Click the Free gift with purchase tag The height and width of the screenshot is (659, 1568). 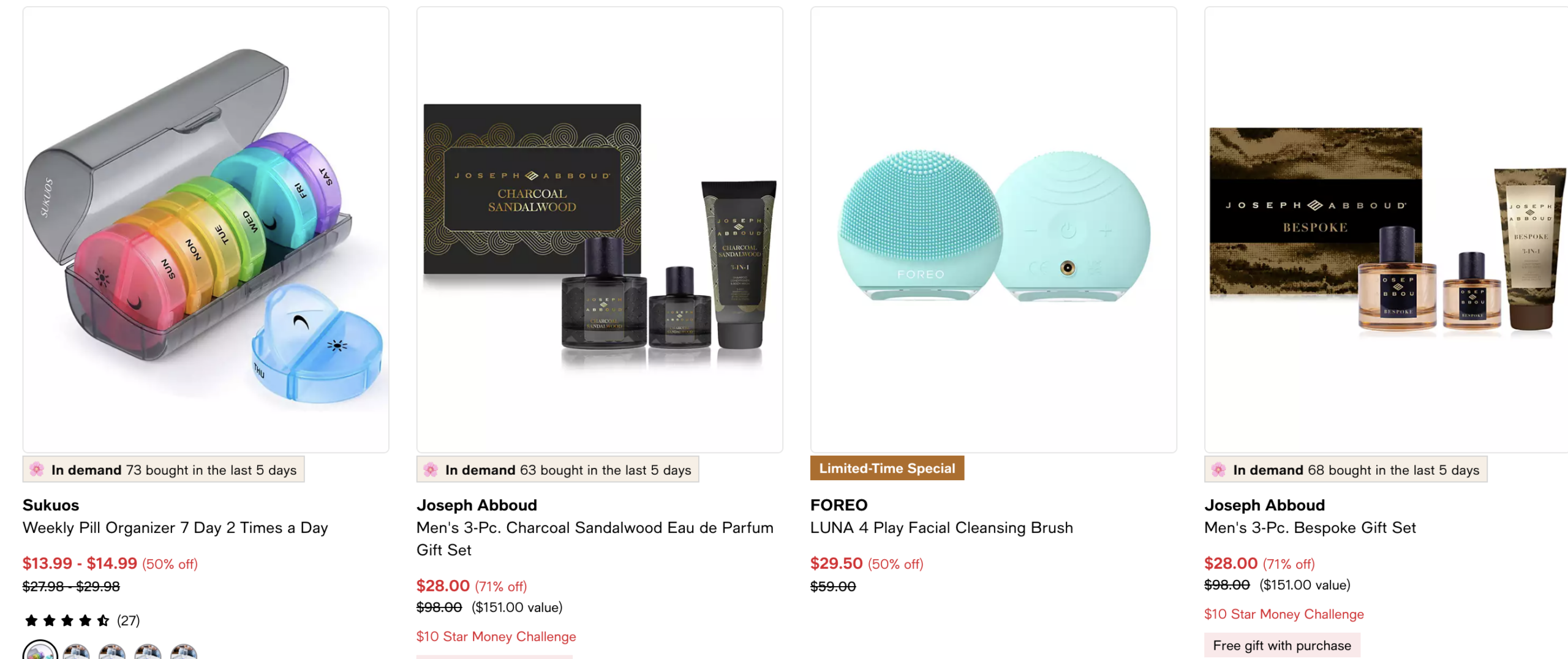coord(1282,645)
